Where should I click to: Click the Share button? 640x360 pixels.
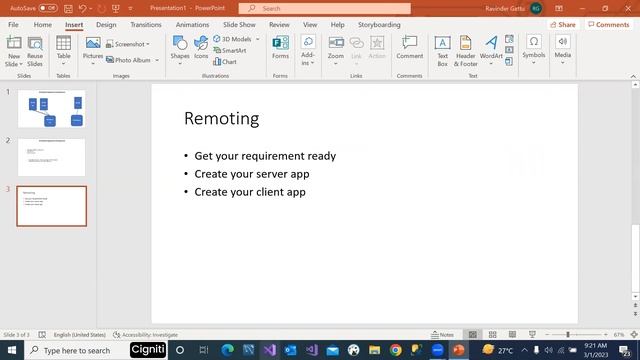click(563, 24)
